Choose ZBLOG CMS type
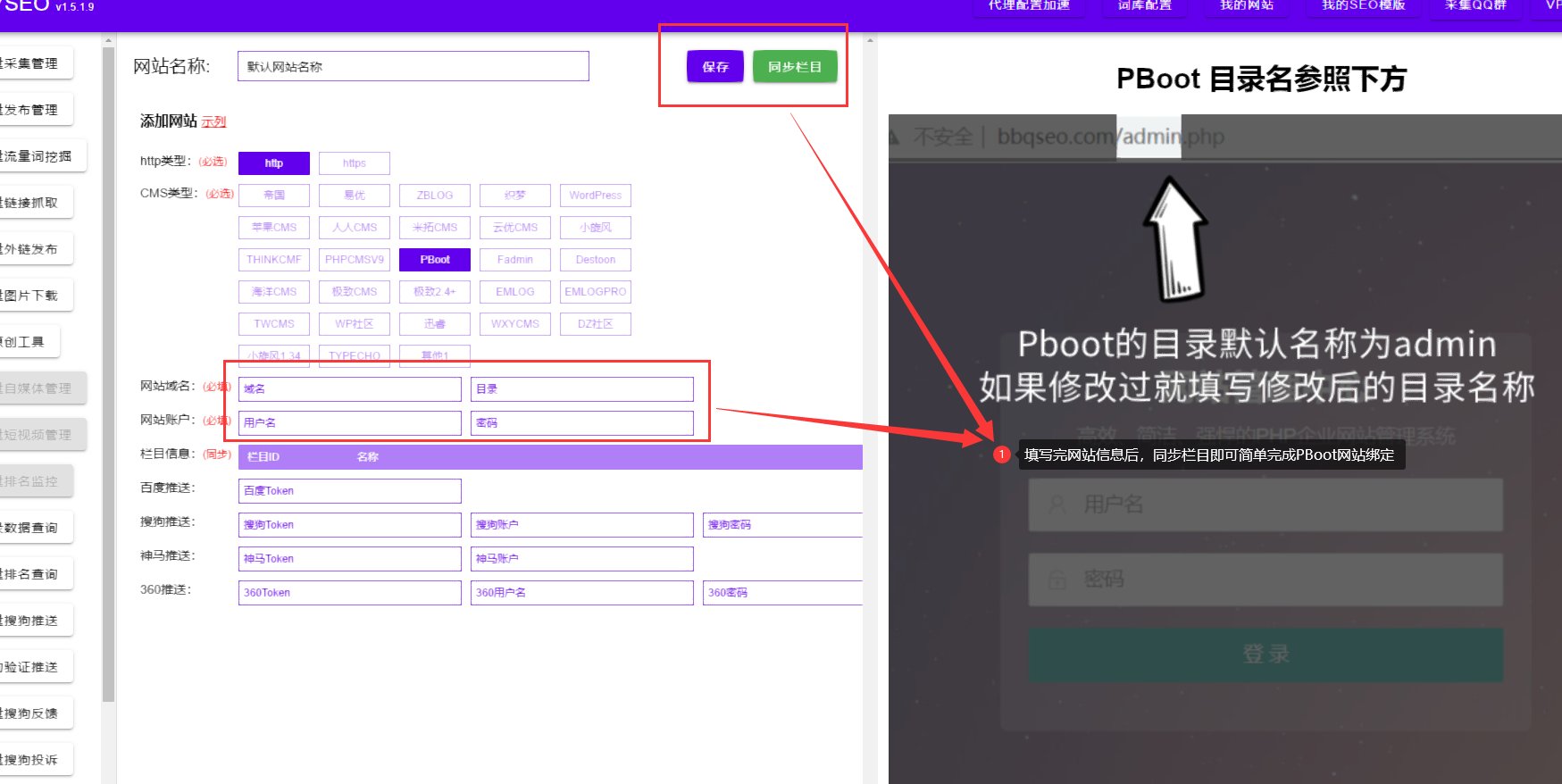This screenshot has height=784, width=1562. click(435, 196)
